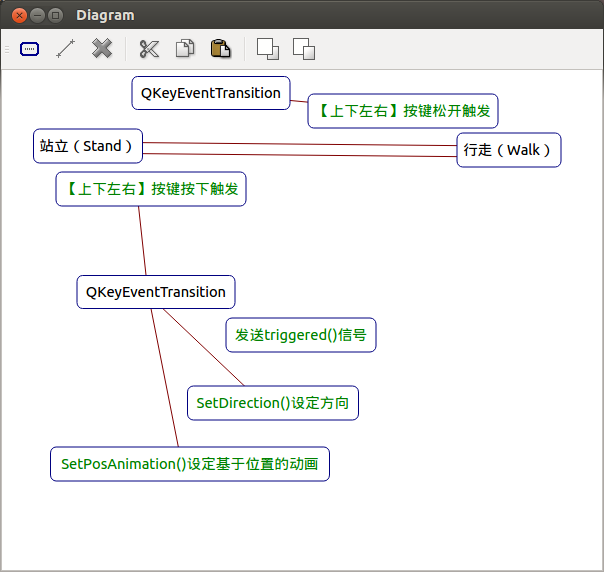This screenshot has height=572, width=604.
Task: Click the toolbar drag handle
Action: click(7, 49)
